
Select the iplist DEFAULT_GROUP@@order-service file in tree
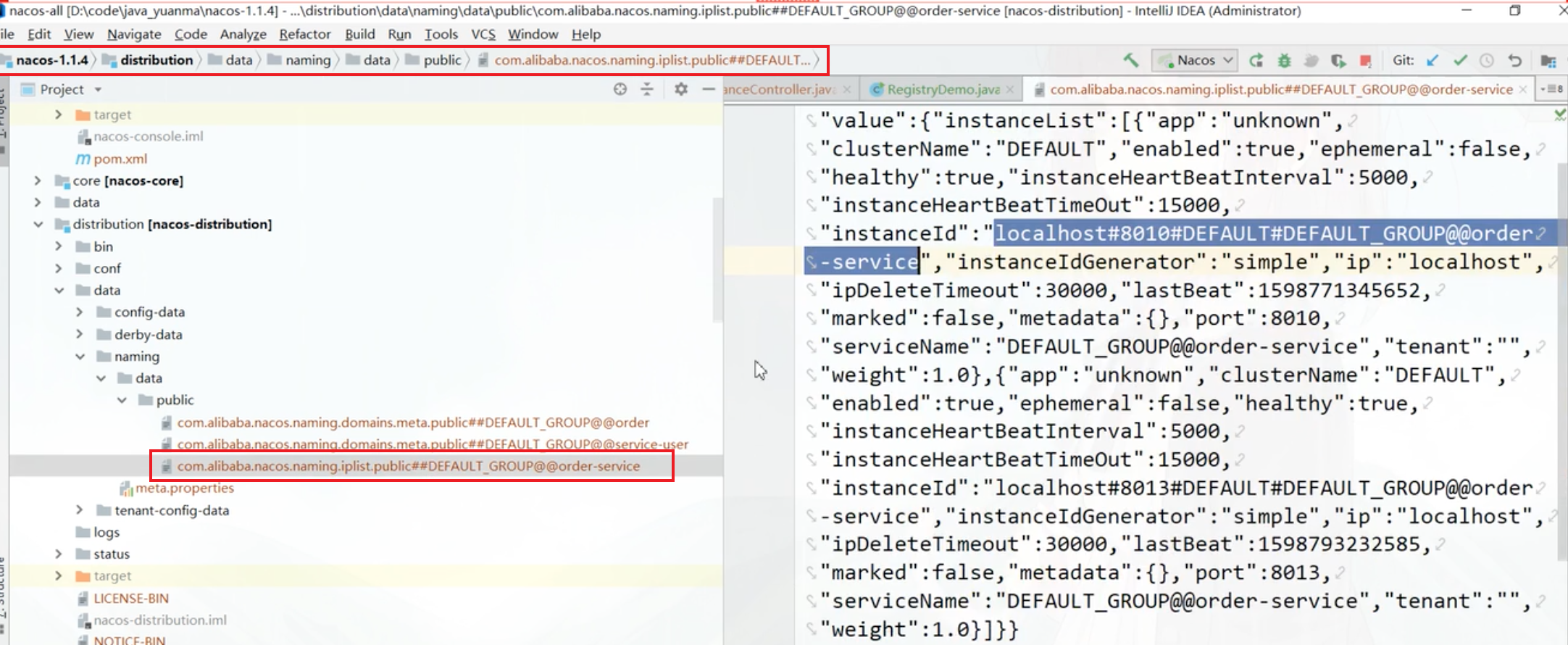(409, 466)
